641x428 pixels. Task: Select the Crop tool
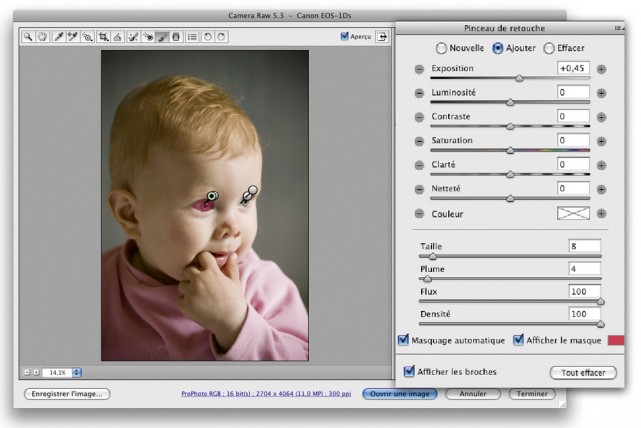103,37
